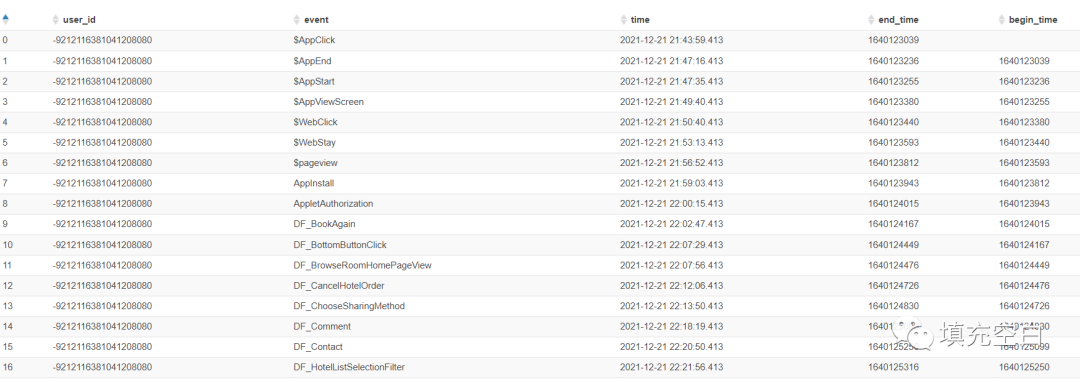
Task: Select the DF_ChooseSharingMethod event cell
Action: (x=349, y=306)
